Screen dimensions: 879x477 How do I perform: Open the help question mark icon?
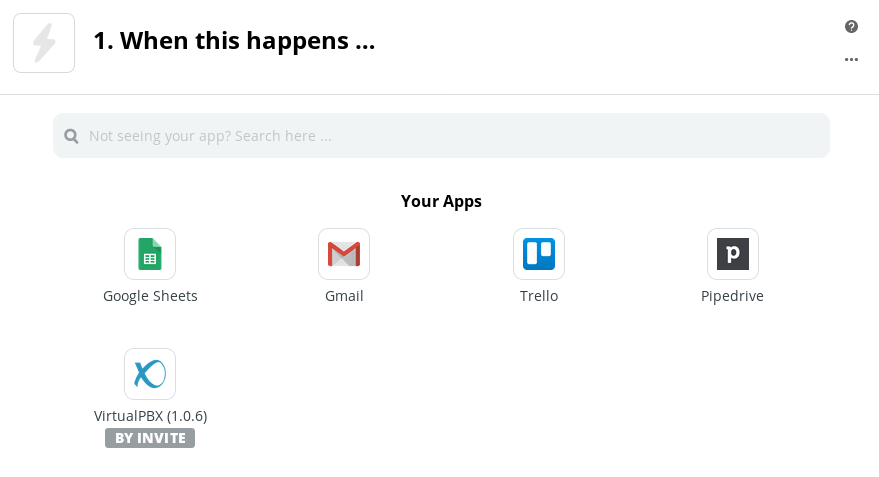tap(851, 26)
